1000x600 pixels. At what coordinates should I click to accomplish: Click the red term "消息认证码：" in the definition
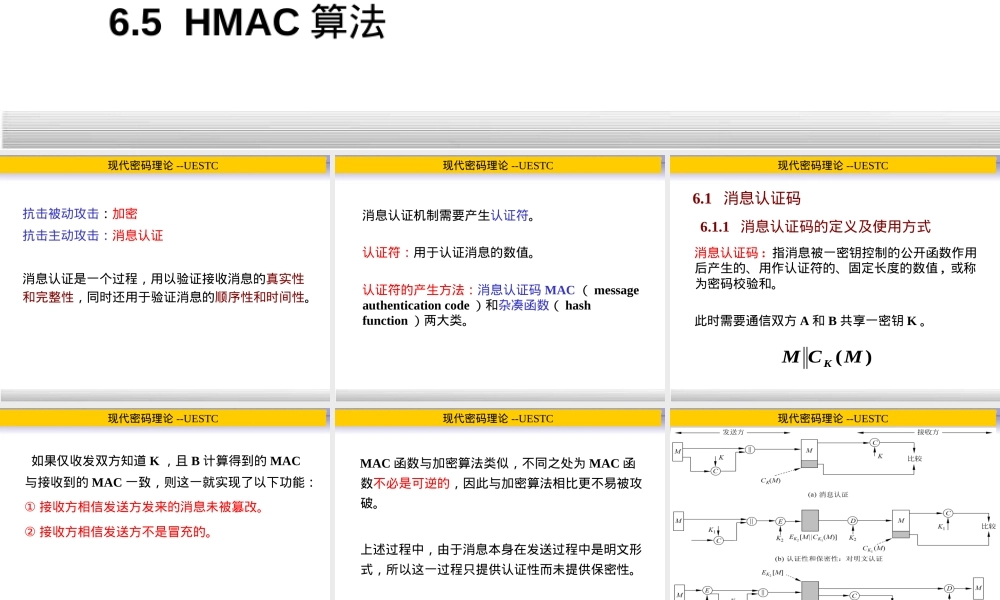pos(730,252)
